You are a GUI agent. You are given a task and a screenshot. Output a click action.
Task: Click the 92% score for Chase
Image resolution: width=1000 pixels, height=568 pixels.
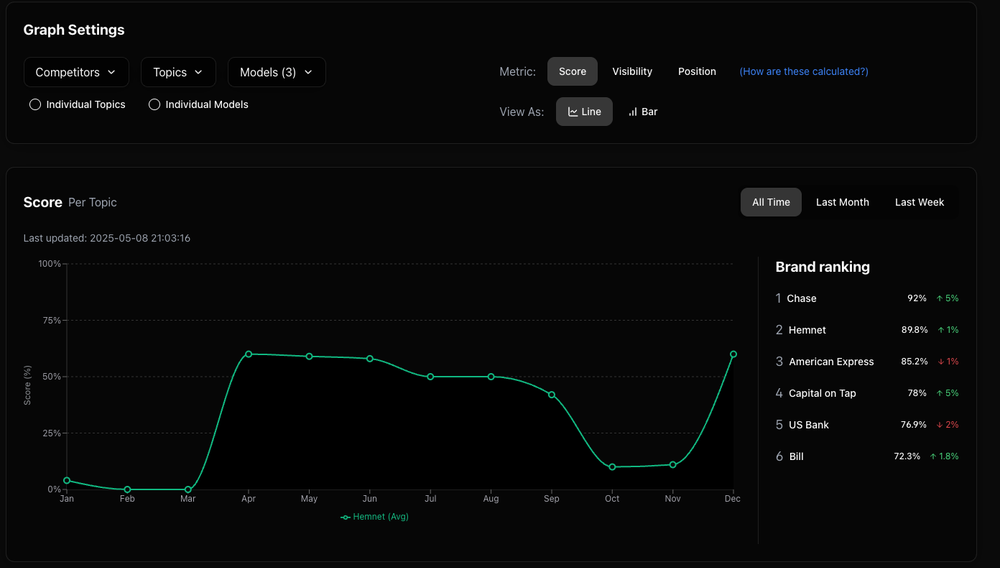coord(916,298)
